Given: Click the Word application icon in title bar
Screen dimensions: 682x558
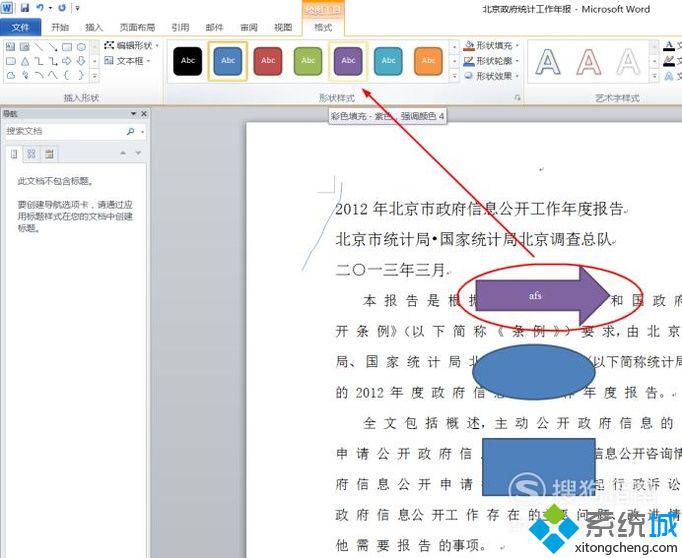Looking at the screenshot, I should (7, 7).
